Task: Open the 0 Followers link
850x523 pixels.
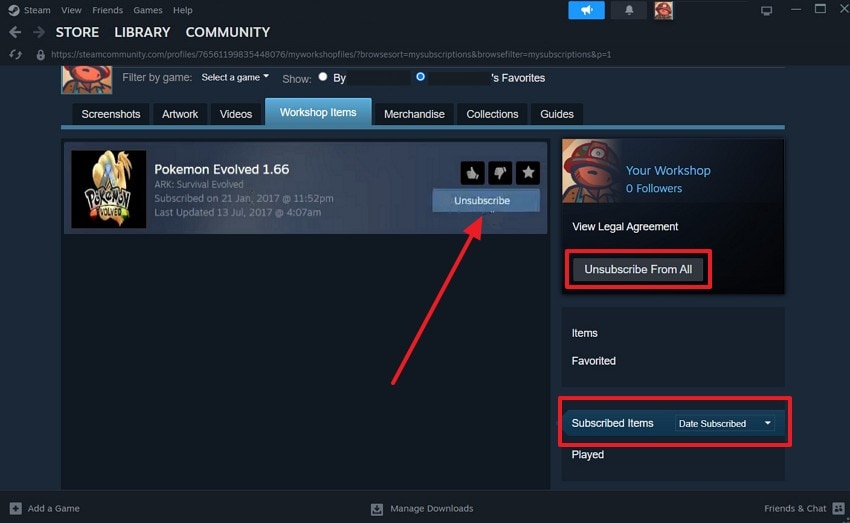Action: (654, 189)
